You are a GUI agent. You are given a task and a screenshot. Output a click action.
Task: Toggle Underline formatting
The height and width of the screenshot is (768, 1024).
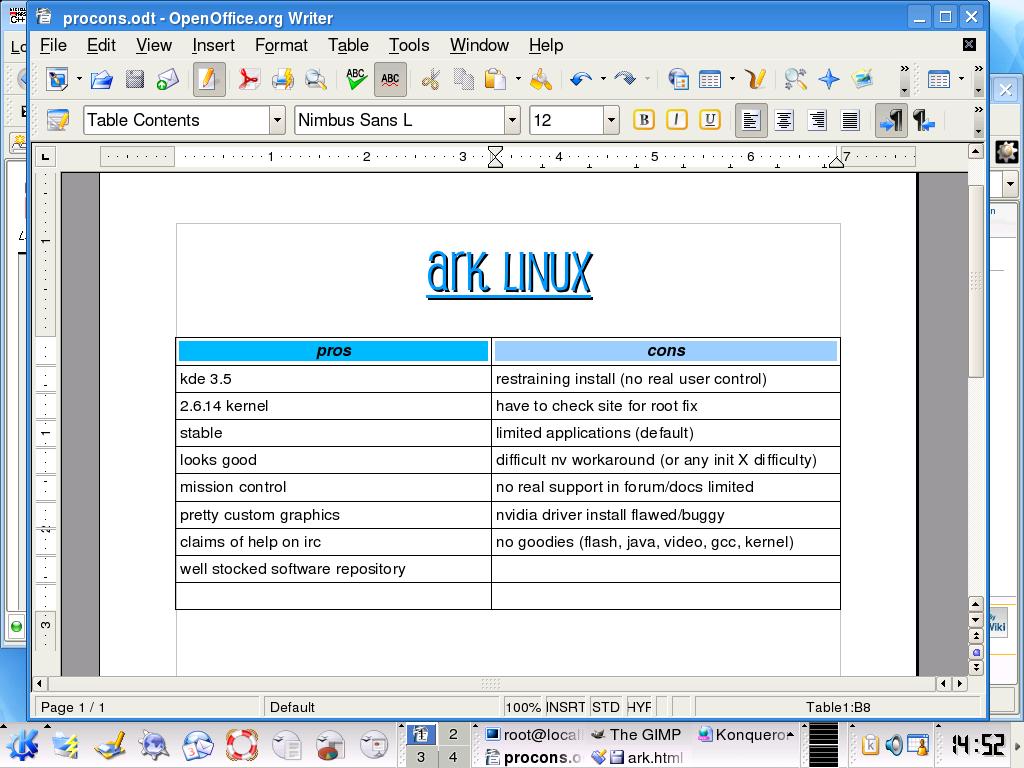click(710, 120)
